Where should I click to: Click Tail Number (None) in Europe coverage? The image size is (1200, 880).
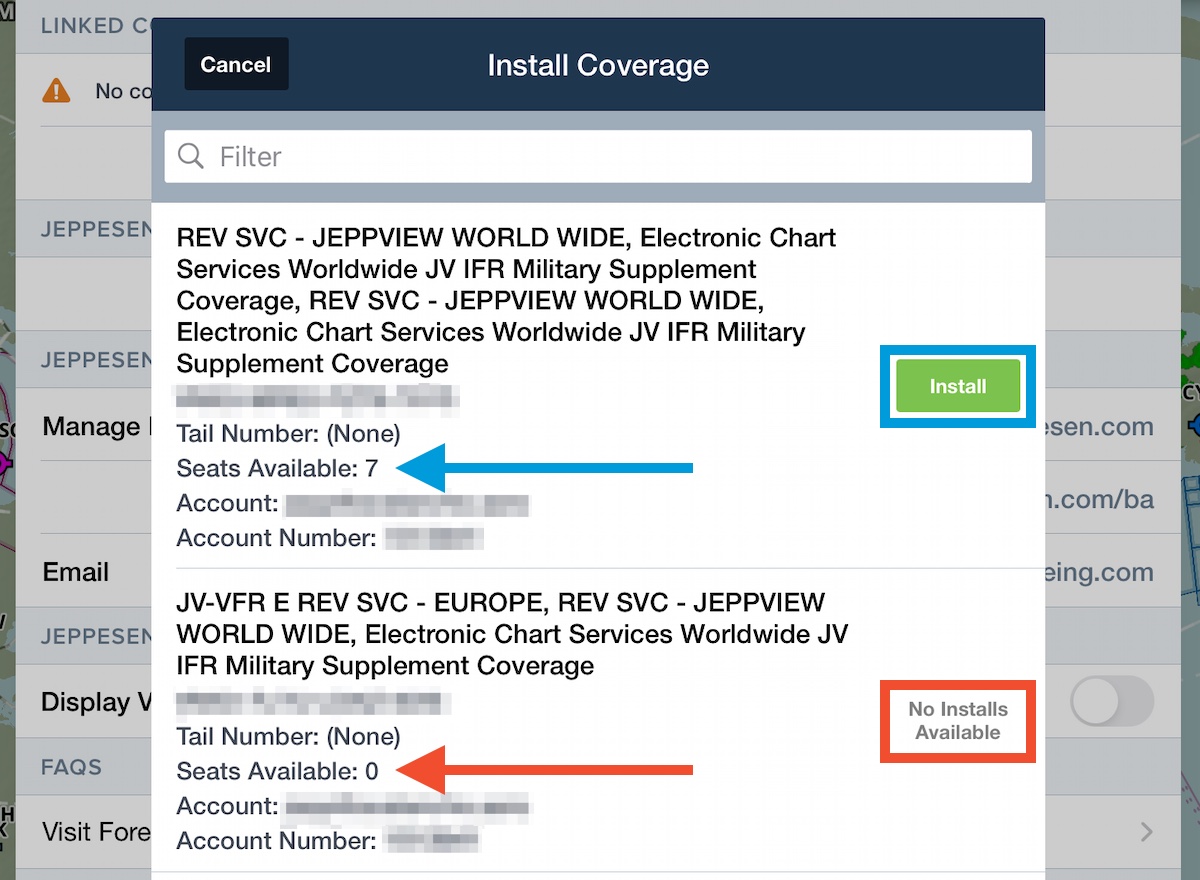point(288,736)
